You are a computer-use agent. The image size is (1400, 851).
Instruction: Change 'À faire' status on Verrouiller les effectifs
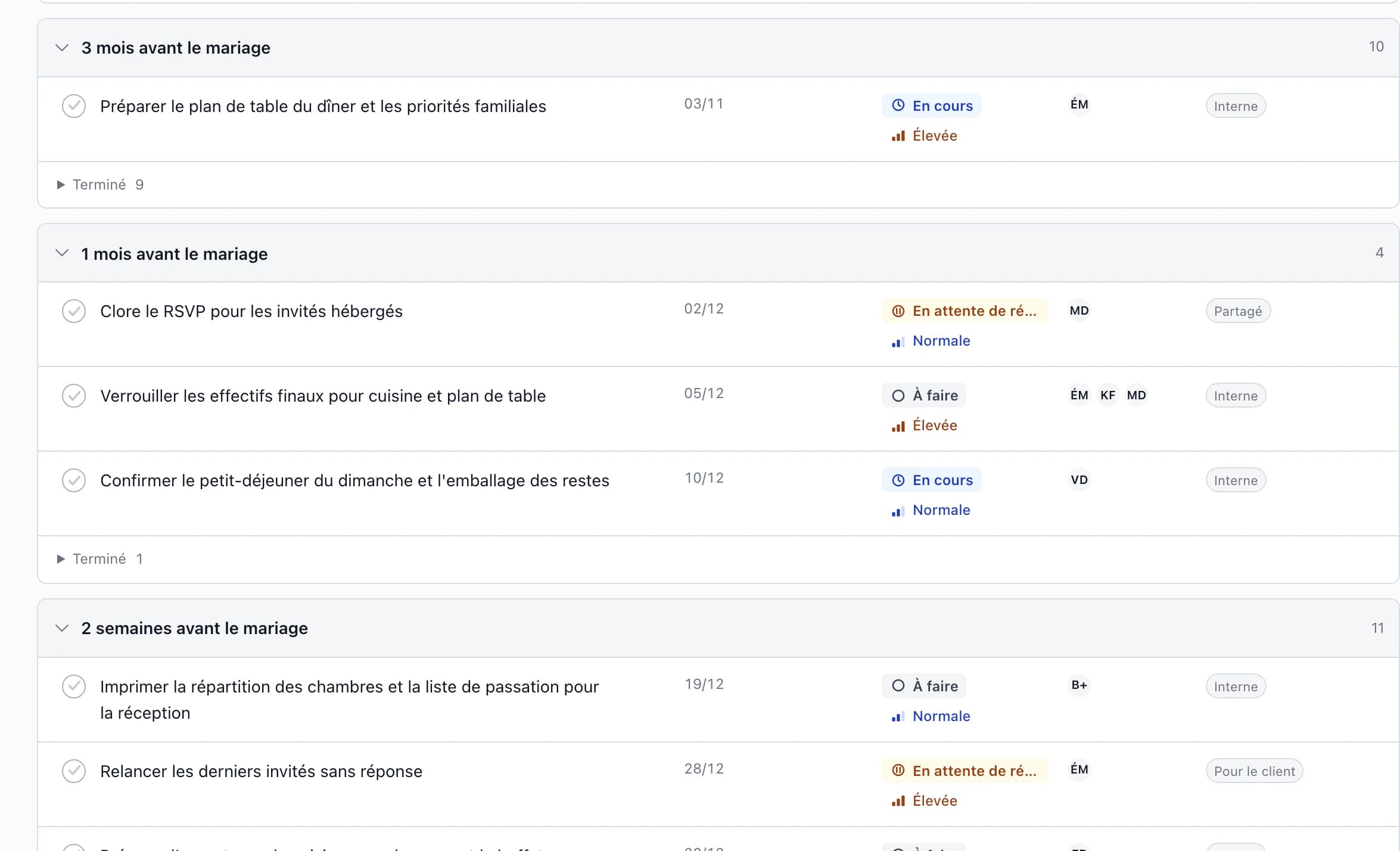[x=924, y=395]
